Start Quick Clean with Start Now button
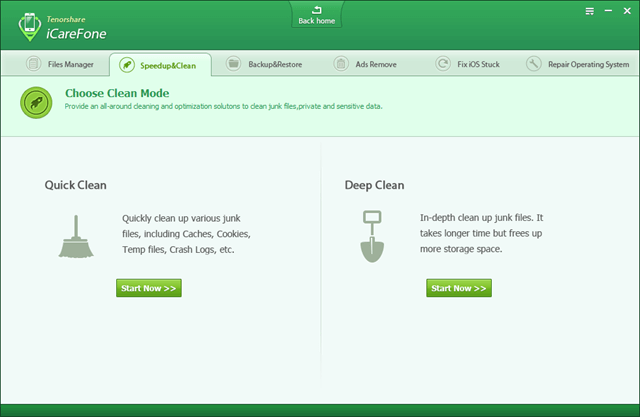The image size is (640, 417). pos(149,288)
